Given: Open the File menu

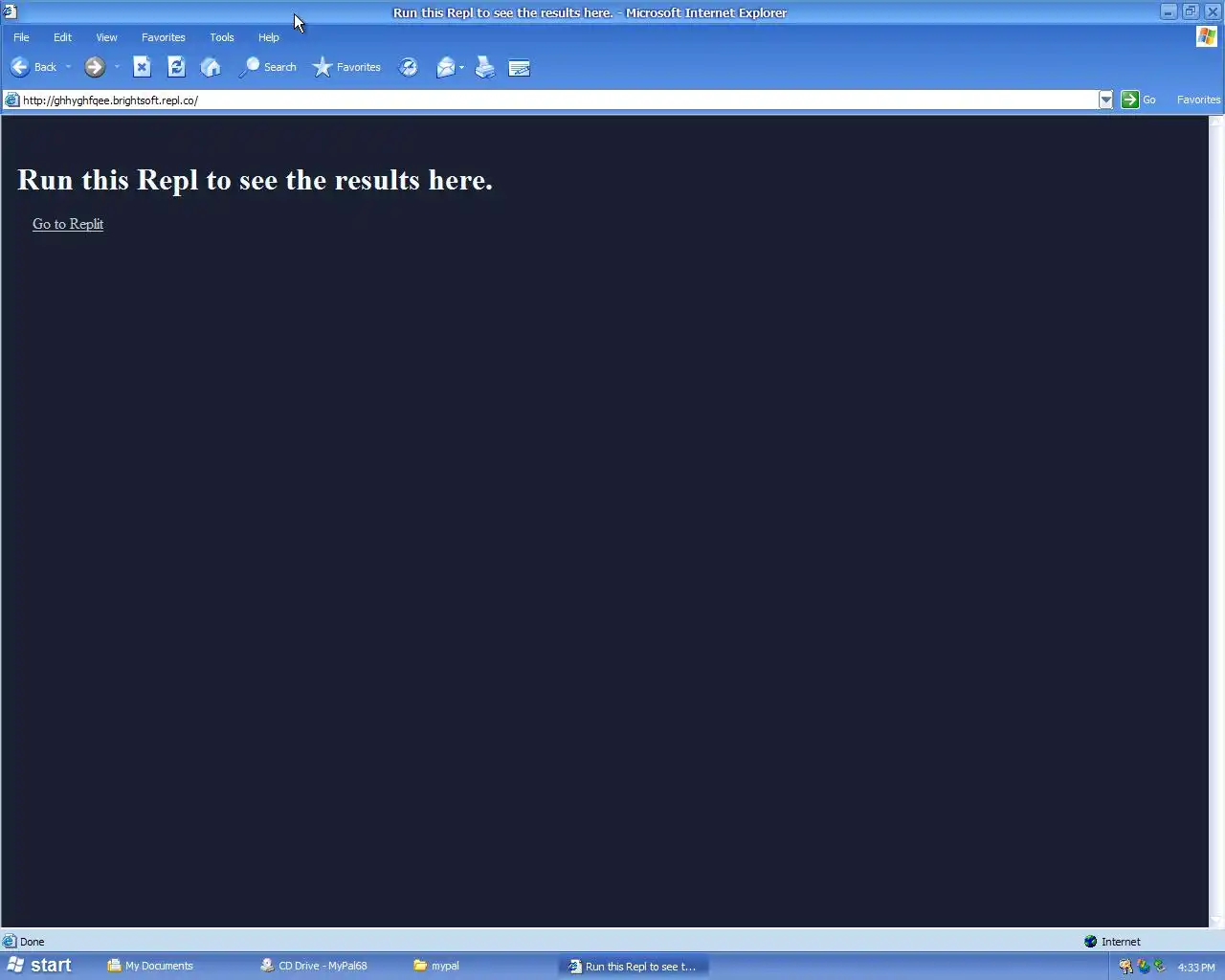Looking at the screenshot, I should (x=21, y=37).
